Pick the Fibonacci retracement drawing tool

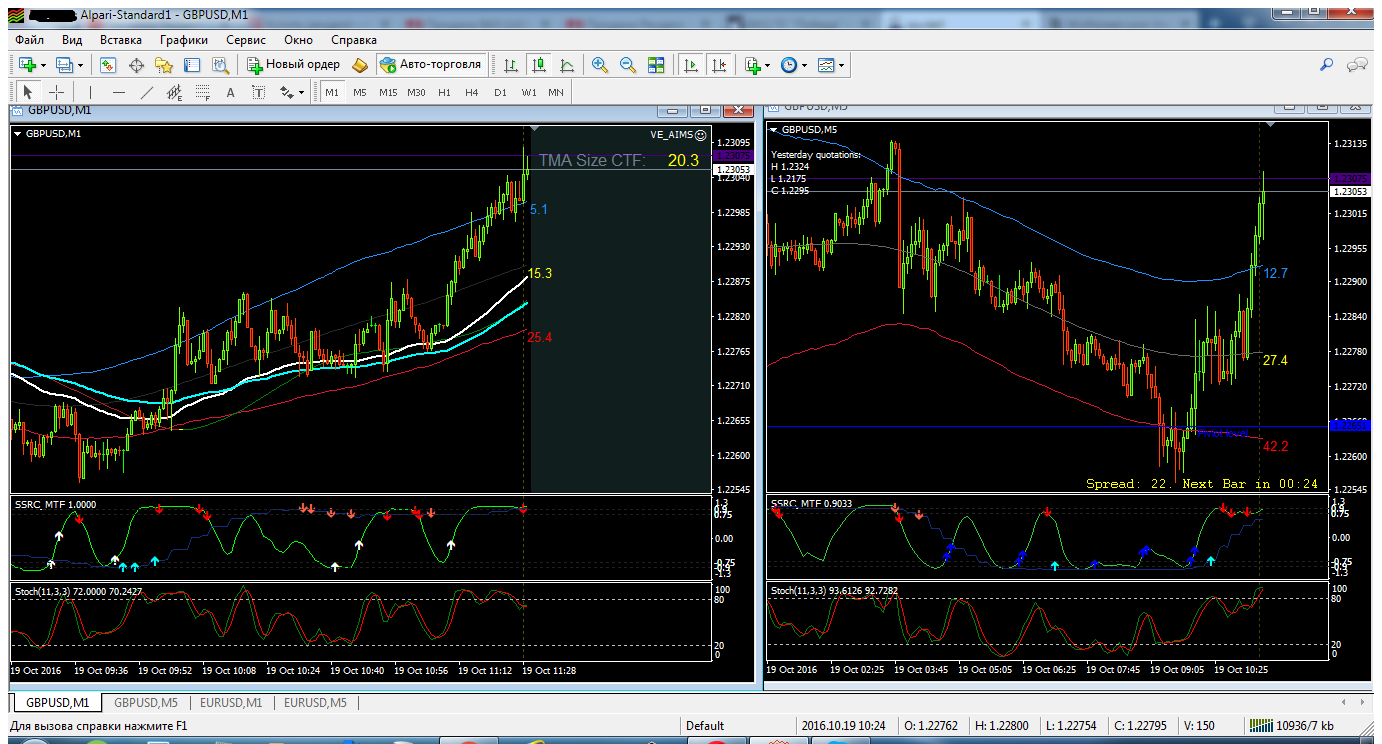coord(203,92)
